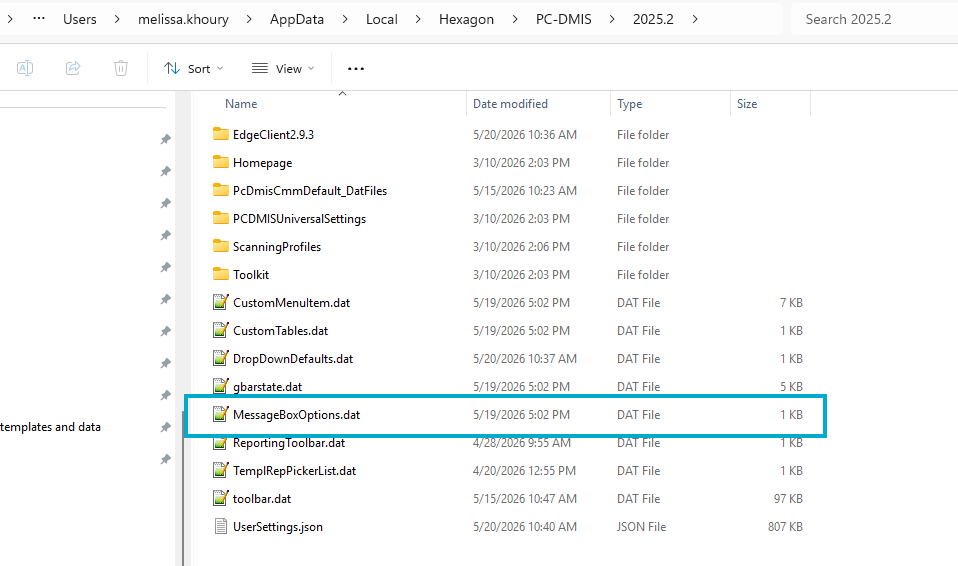Image resolution: width=958 pixels, height=566 pixels.
Task: Select the PCDMISUniversalSettings folder icon
Action: pos(221,218)
